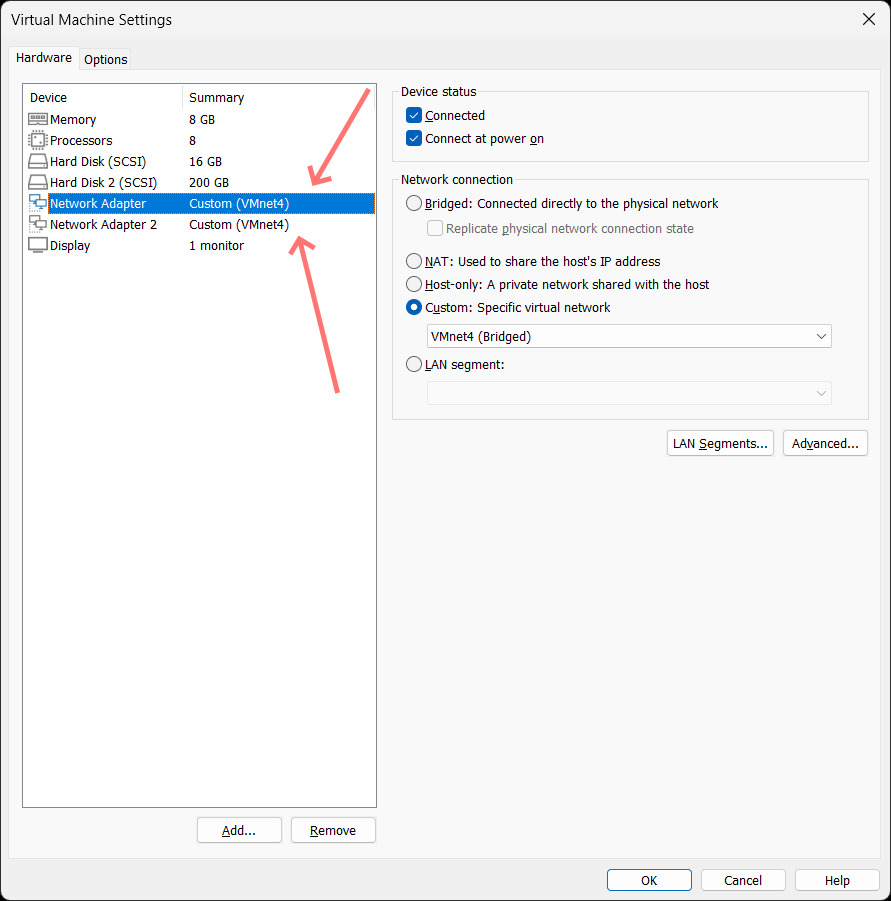This screenshot has height=901, width=891.
Task: Click the Advanced button
Action: (825, 444)
